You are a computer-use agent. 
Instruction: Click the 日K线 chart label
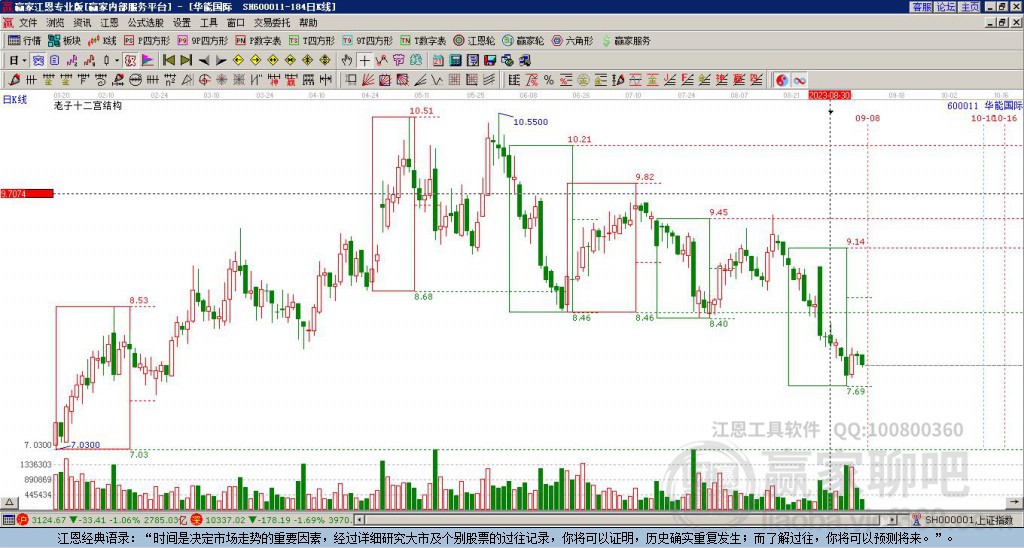coord(14,99)
